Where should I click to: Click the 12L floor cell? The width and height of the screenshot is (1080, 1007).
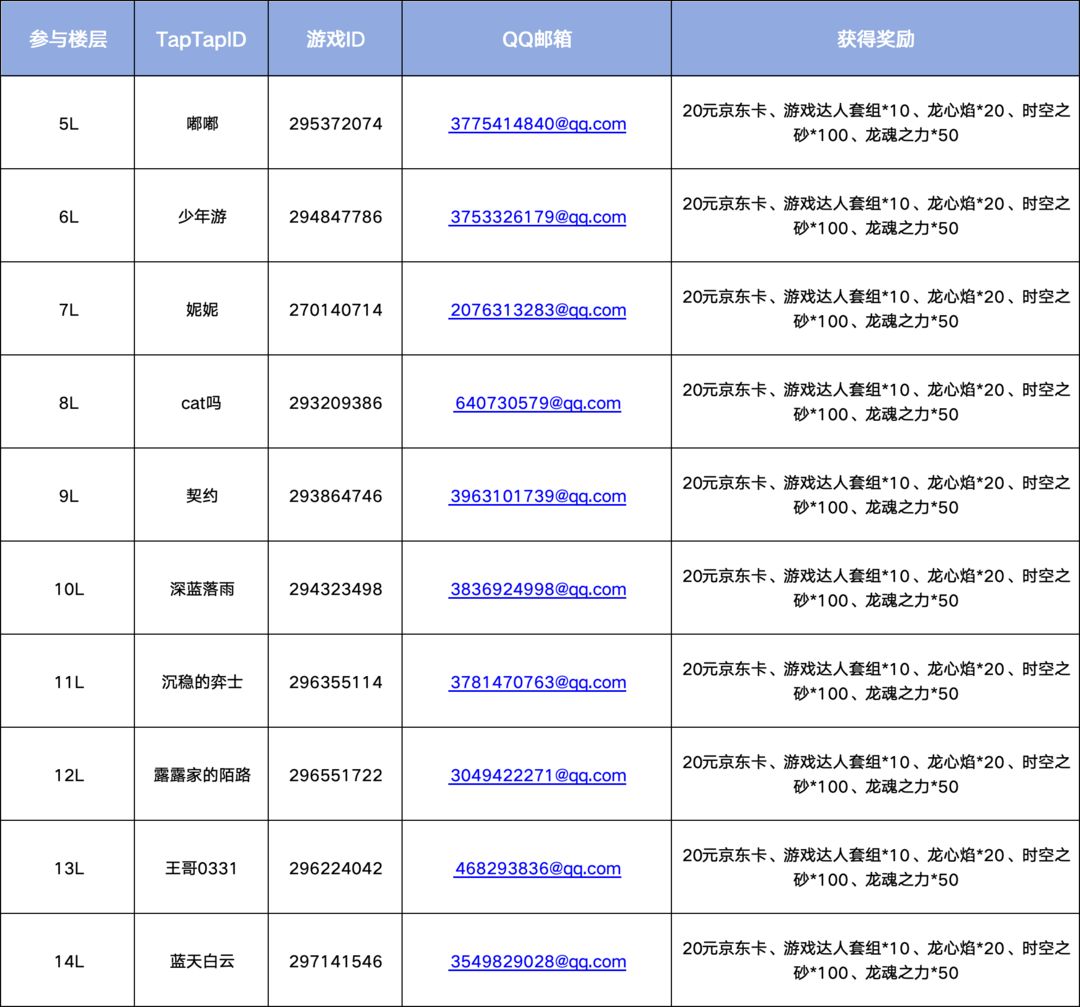coord(68,774)
